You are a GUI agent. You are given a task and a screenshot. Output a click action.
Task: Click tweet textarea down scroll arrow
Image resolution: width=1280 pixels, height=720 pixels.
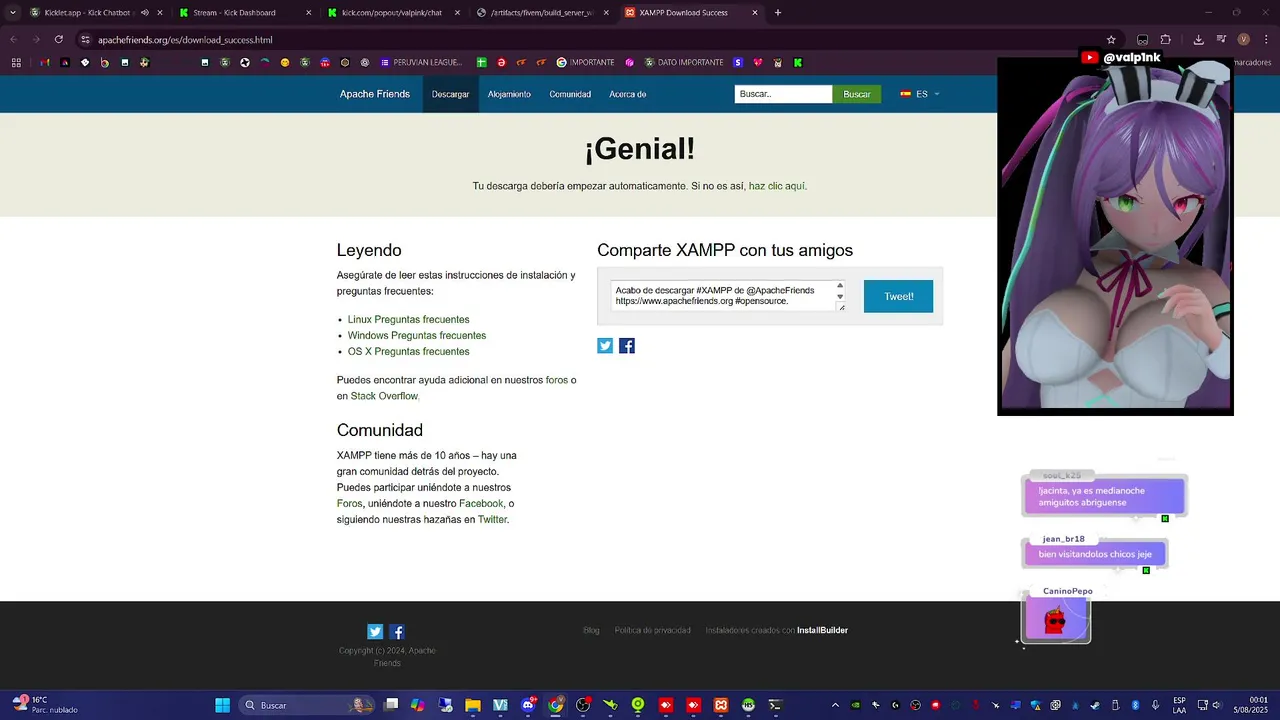[840, 297]
